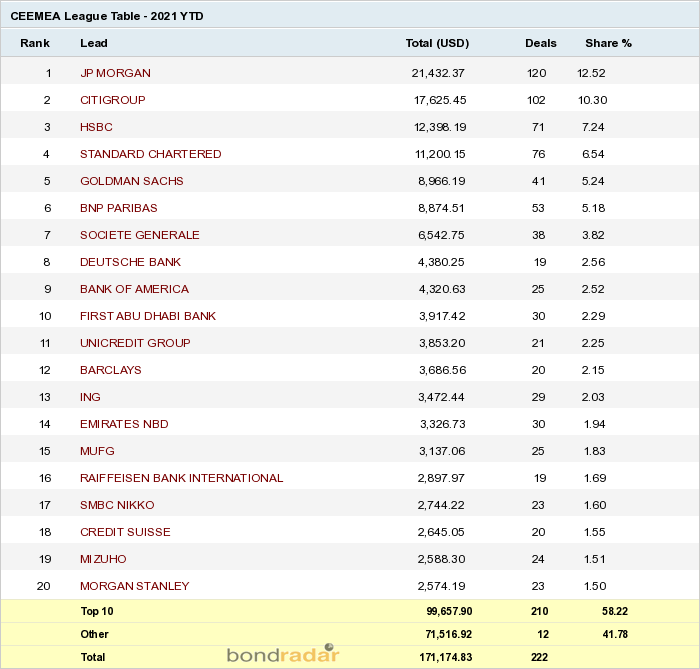Click the Total summary row label
Screen dimensions: 700x669
pos(93,657)
